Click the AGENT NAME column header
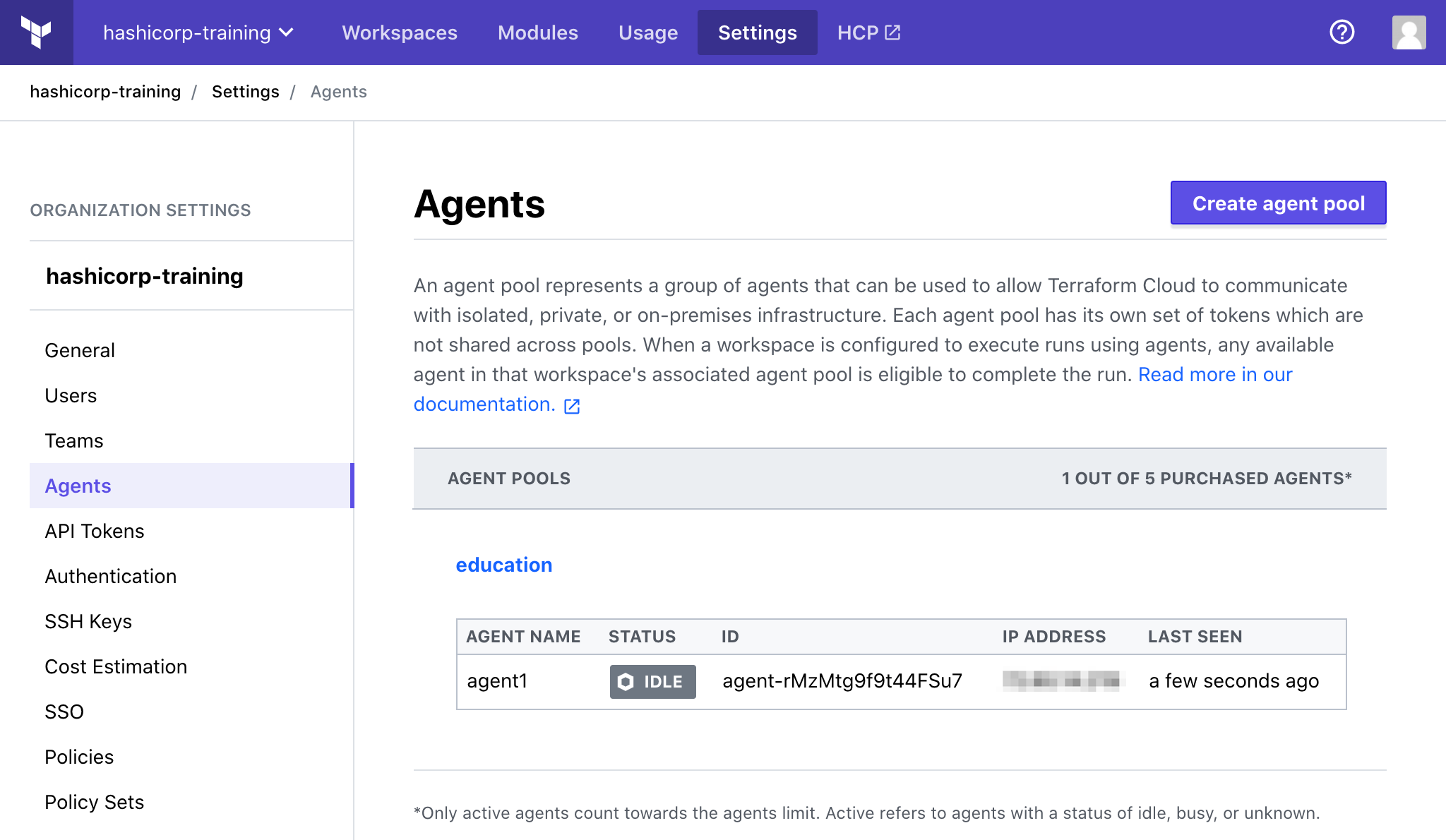This screenshot has width=1446, height=840. point(523,637)
